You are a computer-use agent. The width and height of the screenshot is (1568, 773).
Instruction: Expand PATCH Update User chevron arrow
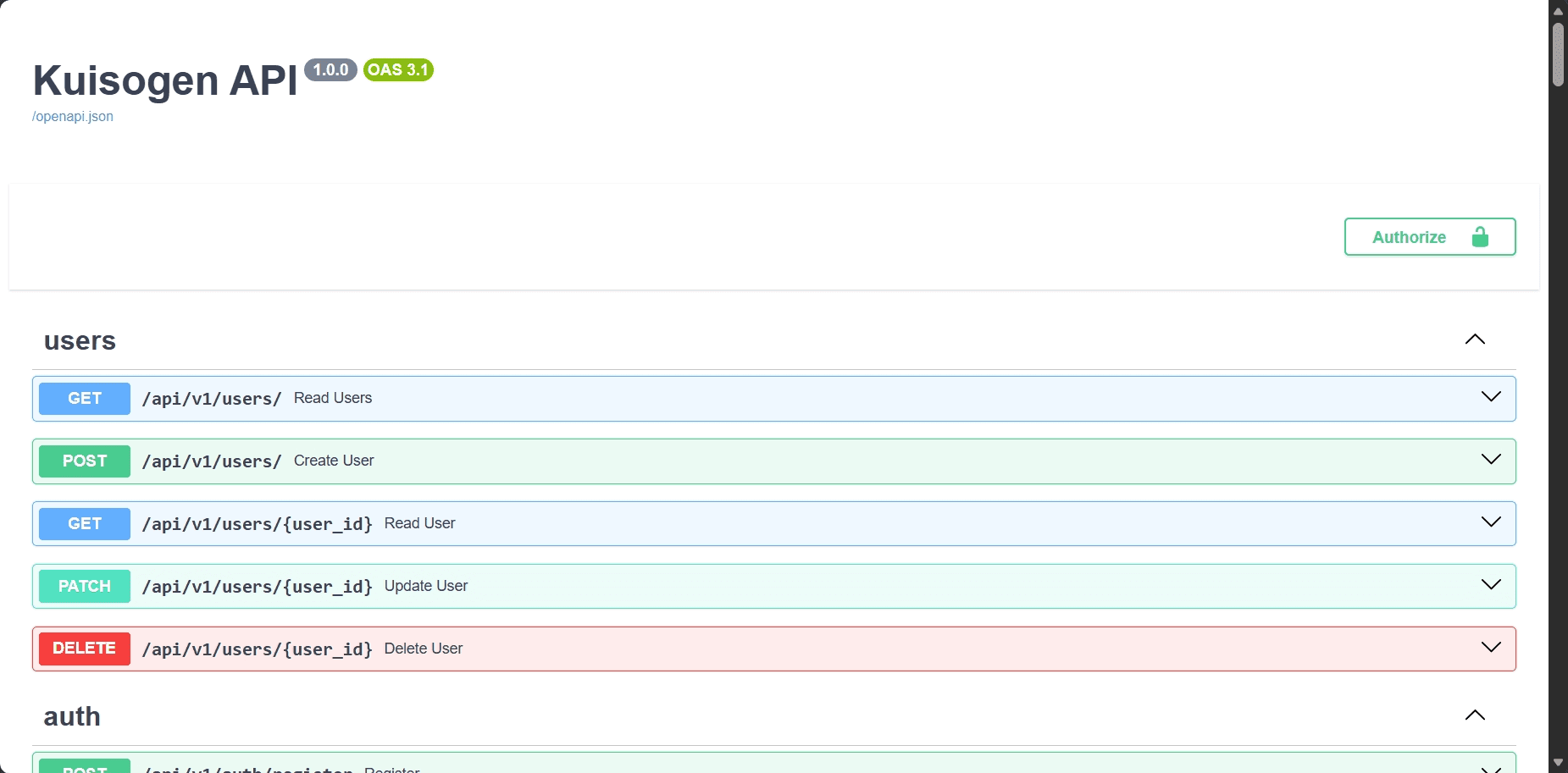pos(1491,585)
